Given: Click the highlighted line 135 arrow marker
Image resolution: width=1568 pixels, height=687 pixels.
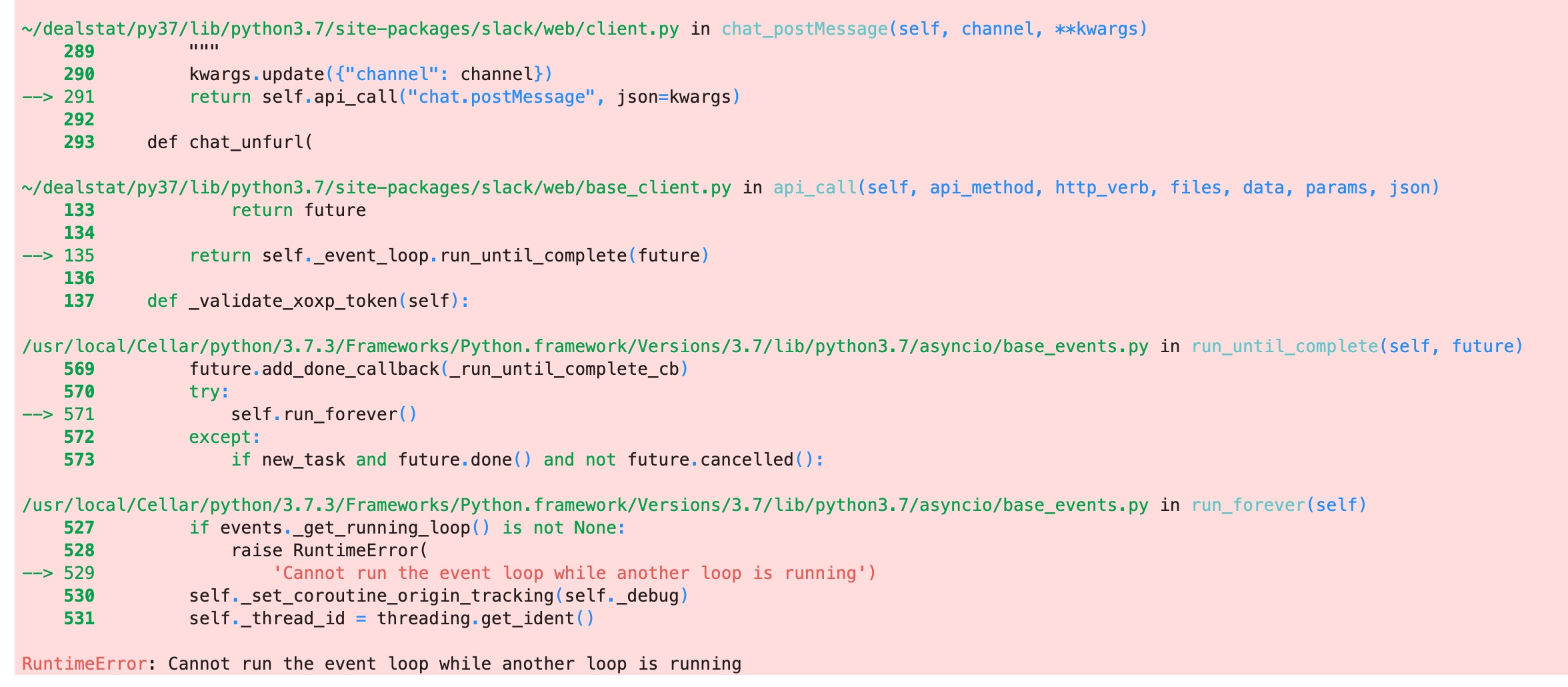Looking at the screenshot, I should 37,255.
